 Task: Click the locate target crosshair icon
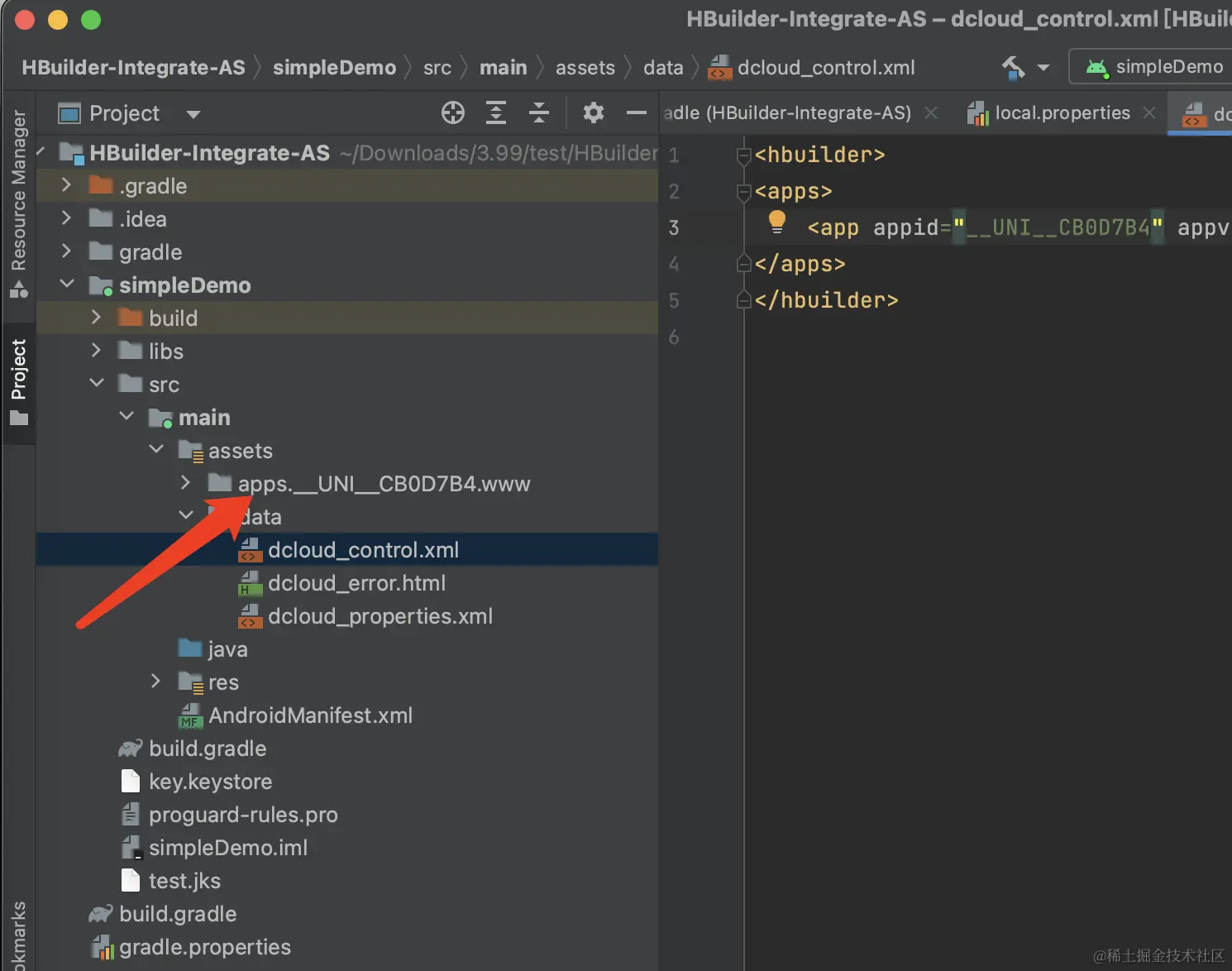click(x=453, y=112)
